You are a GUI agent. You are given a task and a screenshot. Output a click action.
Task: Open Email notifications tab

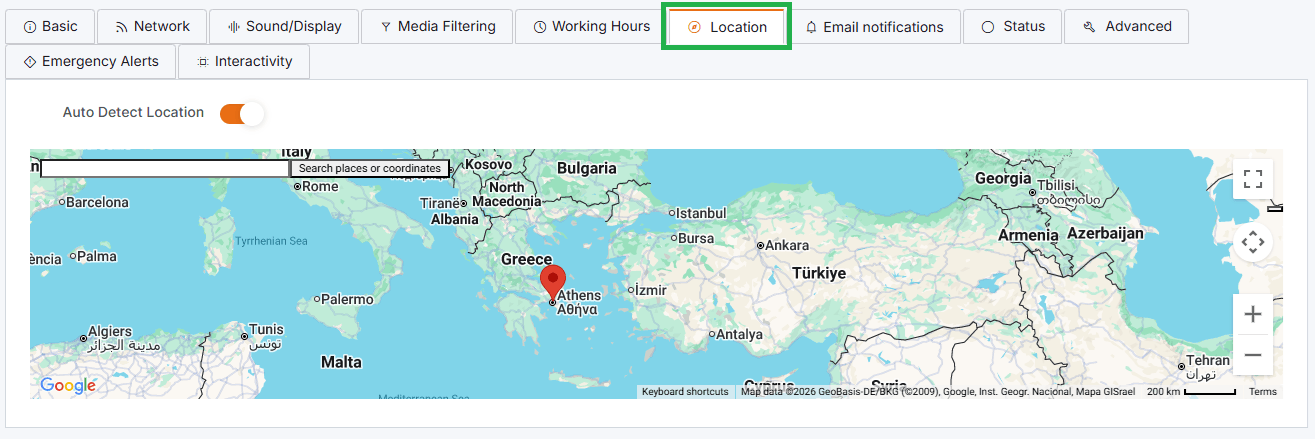tap(874, 27)
